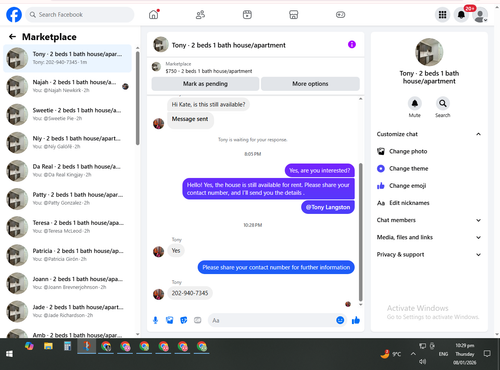Image resolution: width=500 pixels, height=370 pixels.
Task: Expand Privacy & support section
Action: coord(429,255)
